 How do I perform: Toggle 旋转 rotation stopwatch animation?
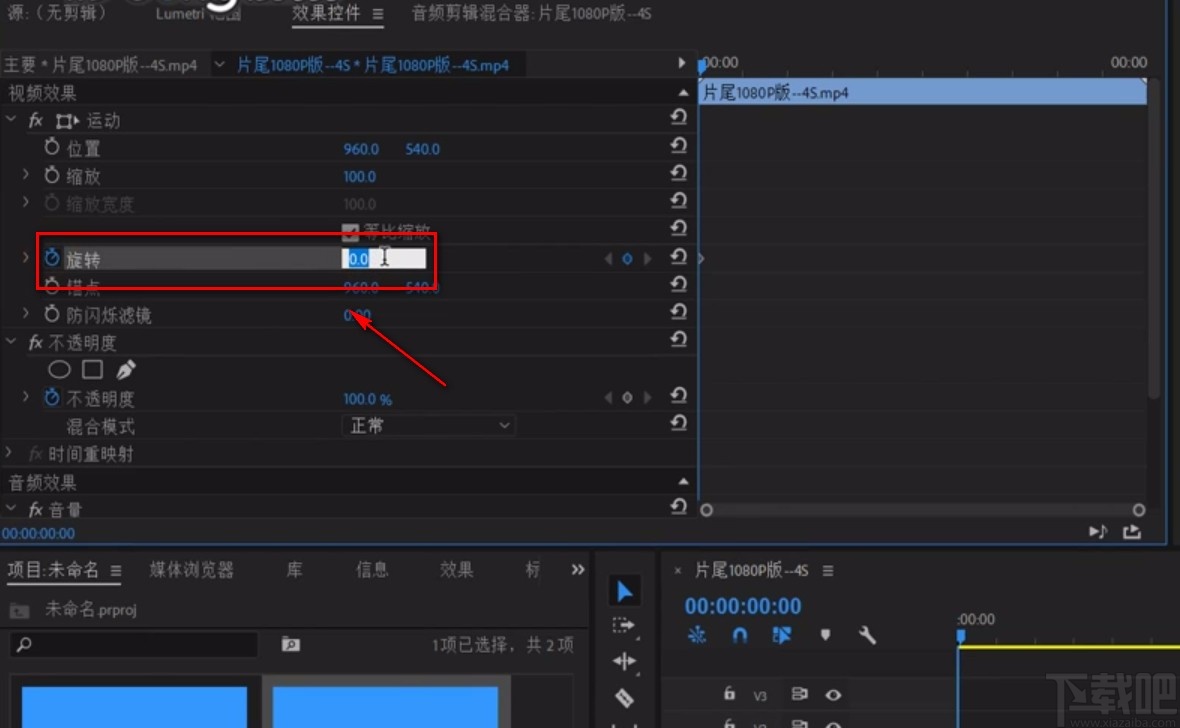point(51,257)
